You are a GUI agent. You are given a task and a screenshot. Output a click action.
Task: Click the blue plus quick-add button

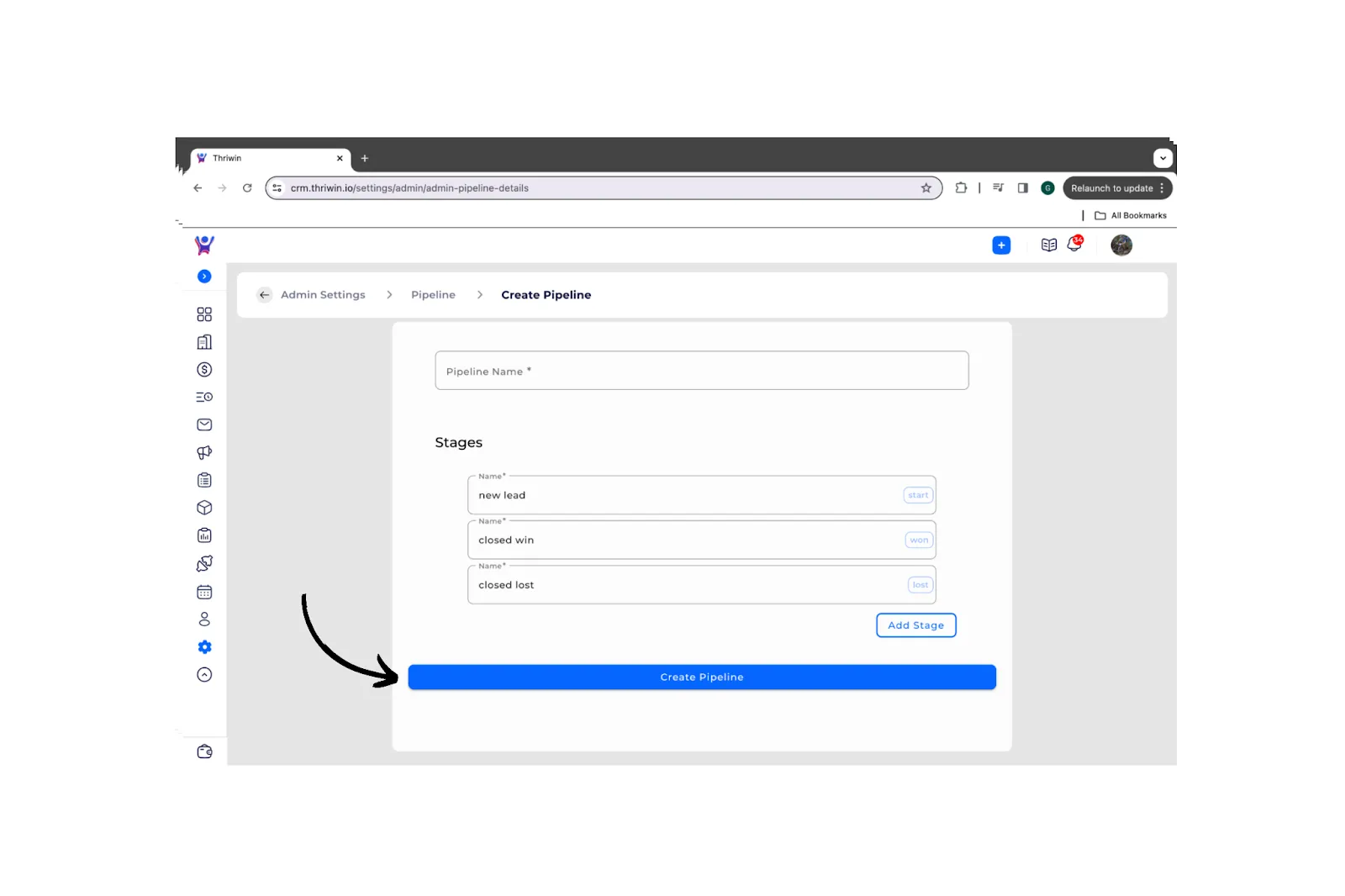[x=1001, y=245]
